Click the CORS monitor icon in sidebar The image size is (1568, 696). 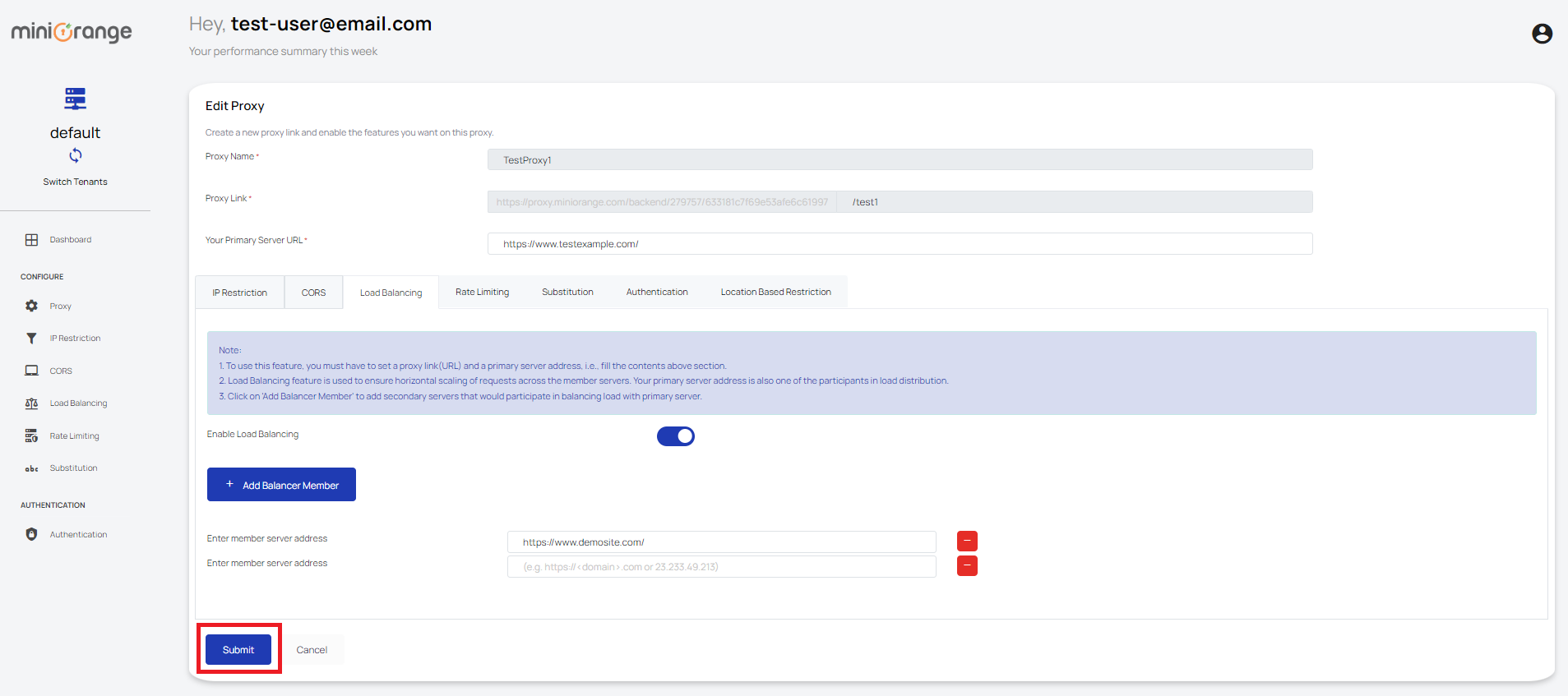[31, 371]
